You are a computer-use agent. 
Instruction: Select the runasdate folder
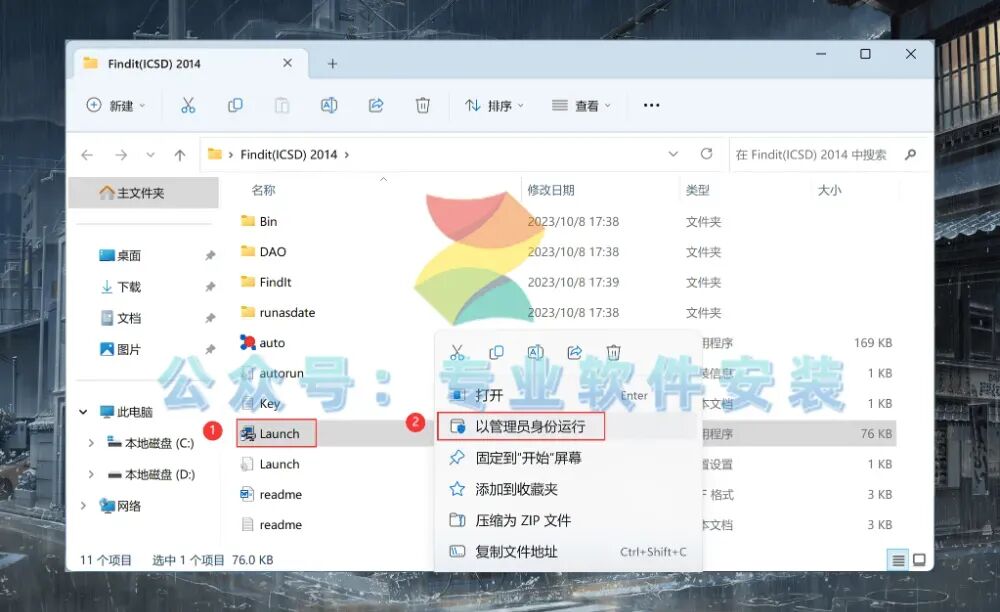pyautogui.click(x=277, y=312)
